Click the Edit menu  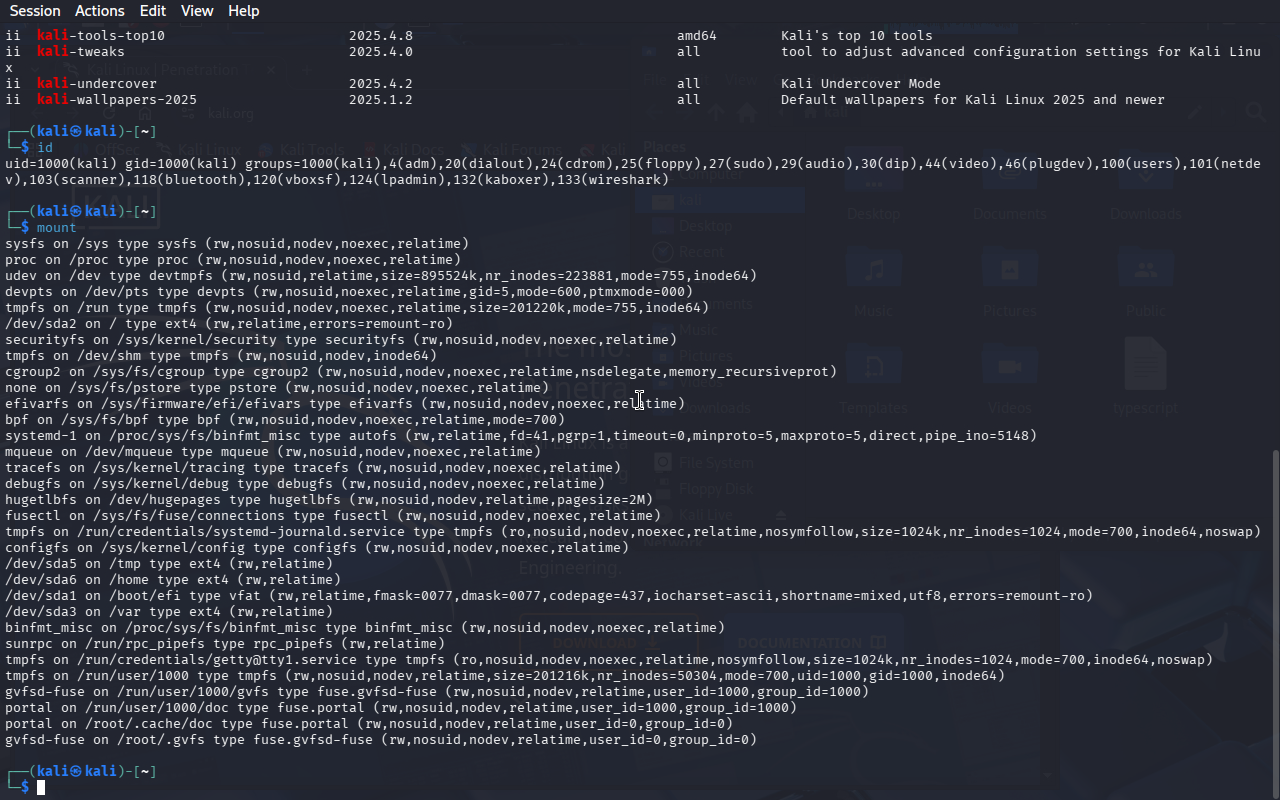[153, 11]
